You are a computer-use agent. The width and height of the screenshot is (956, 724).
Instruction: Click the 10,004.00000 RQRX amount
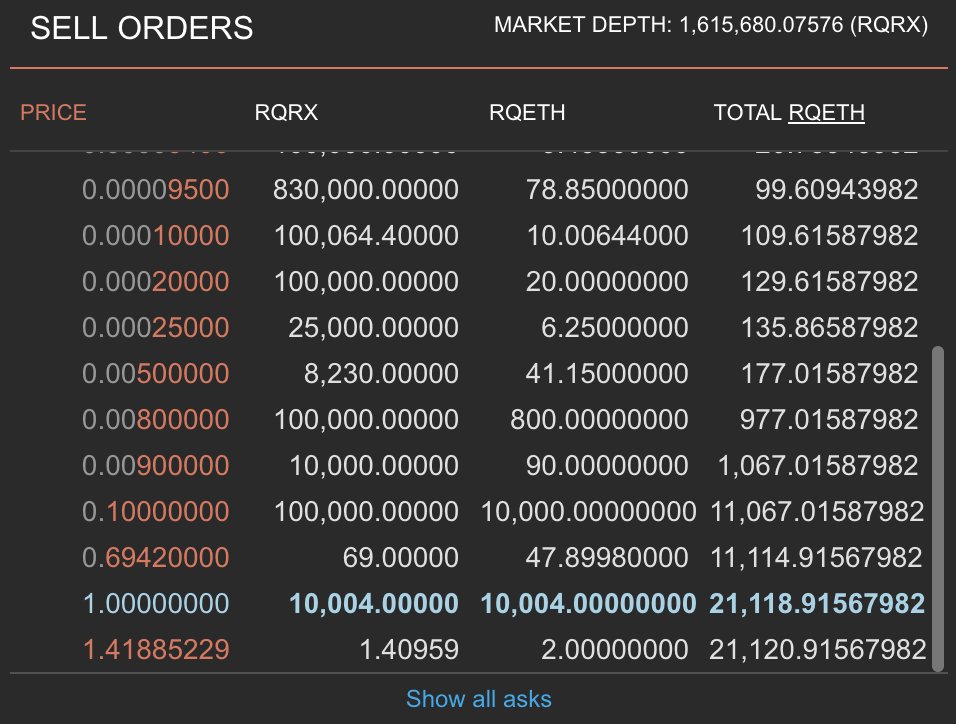374,603
